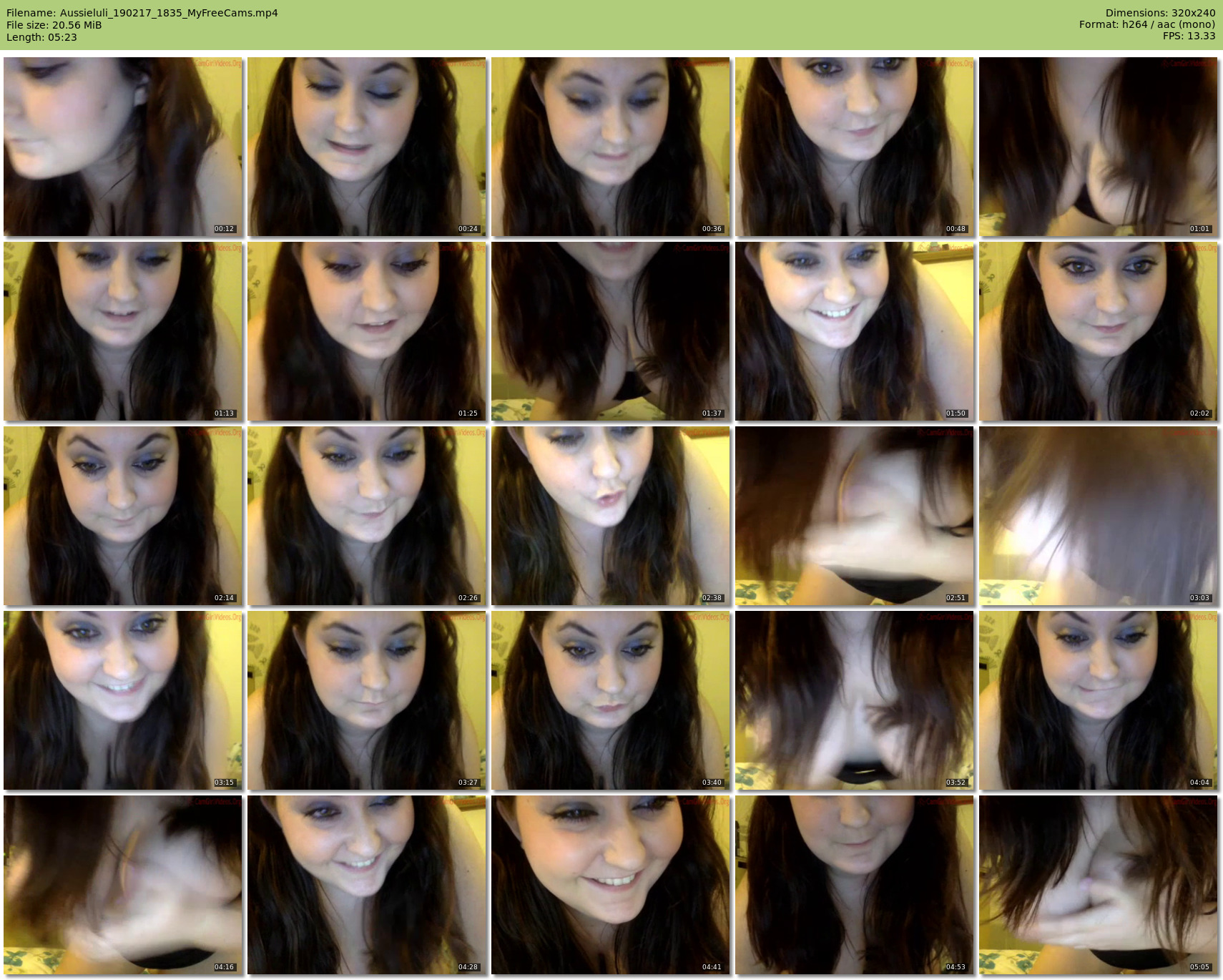The image size is (1223, 980).
Task: Select the frame at 00:24
Action: coord(367,147)
